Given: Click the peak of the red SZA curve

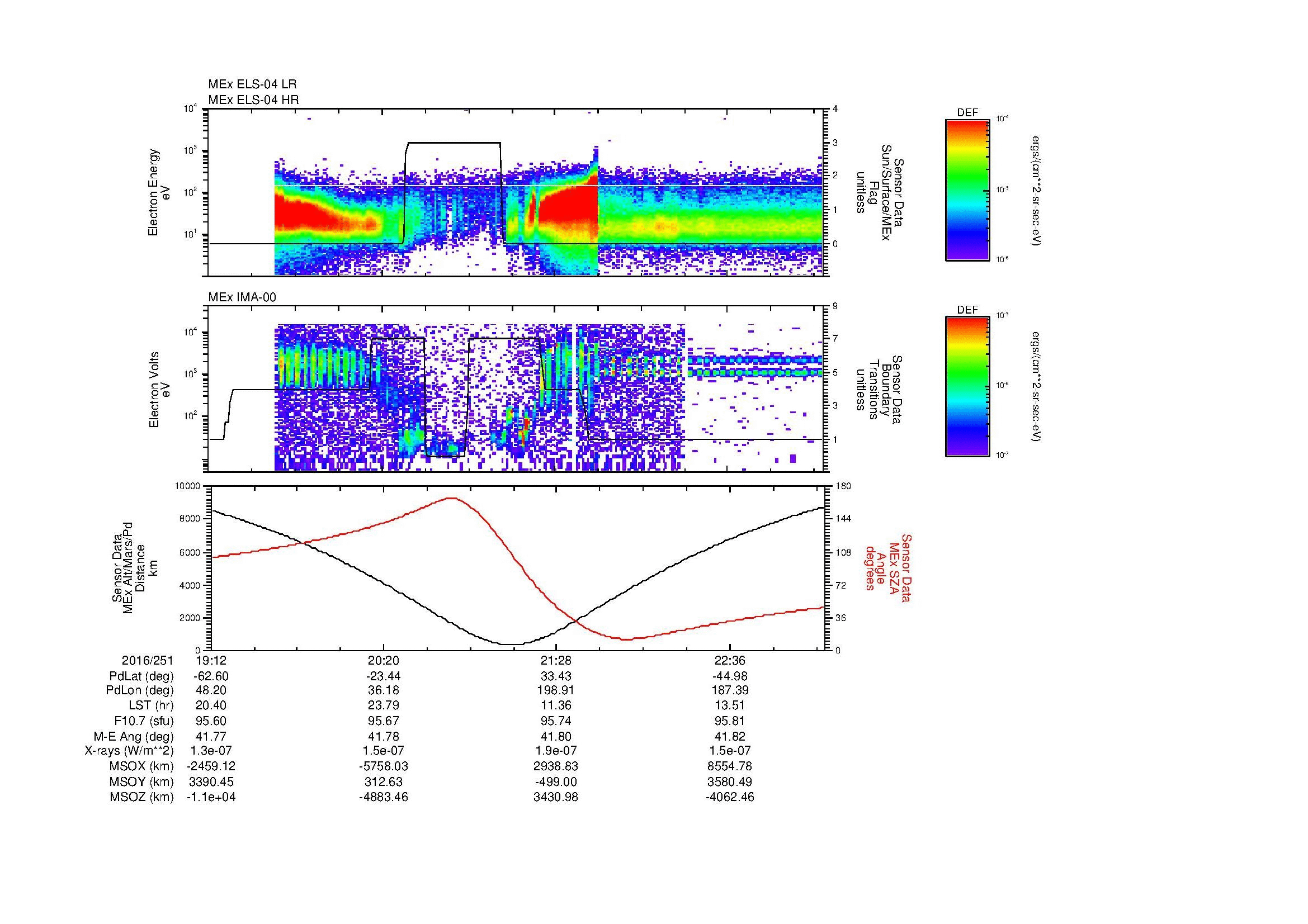Looking at the screenshot, I should point(451,498).
